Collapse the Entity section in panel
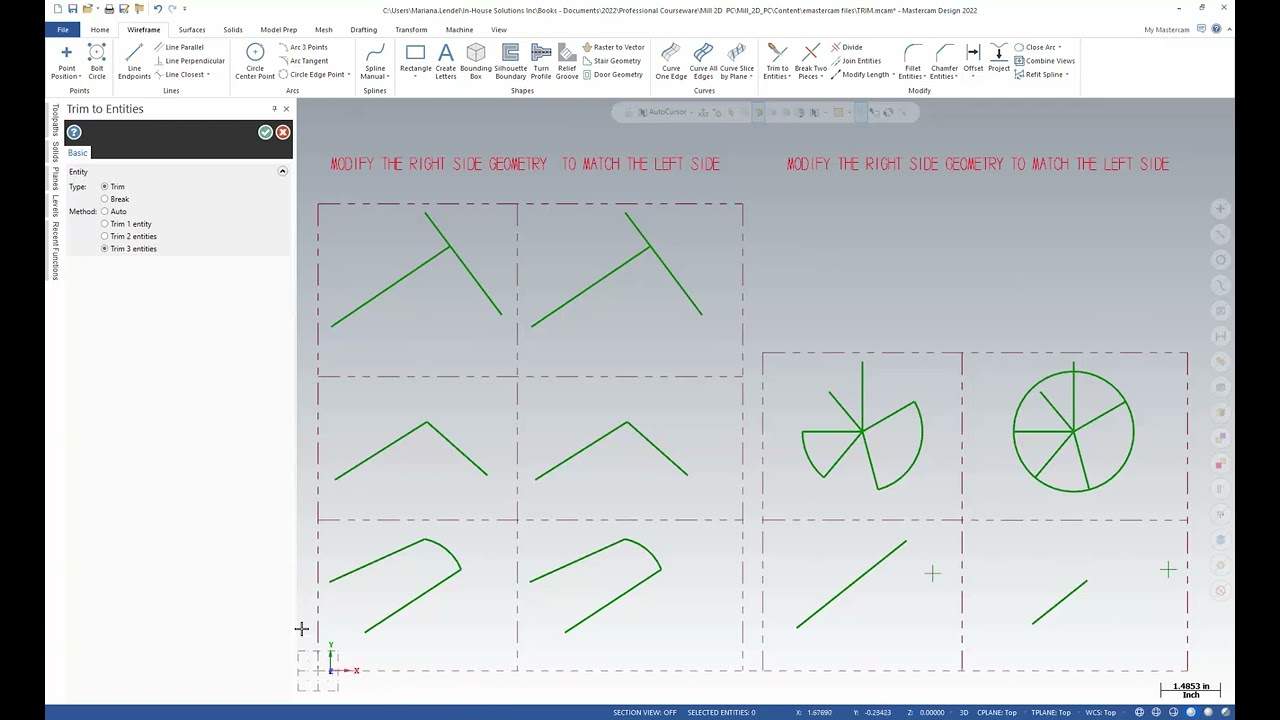 coord(282,172)
